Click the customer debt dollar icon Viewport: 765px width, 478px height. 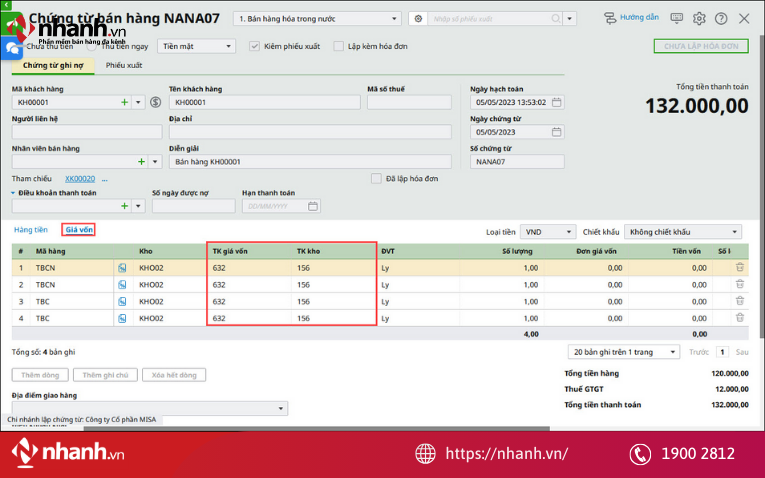[x=155, y=102]
